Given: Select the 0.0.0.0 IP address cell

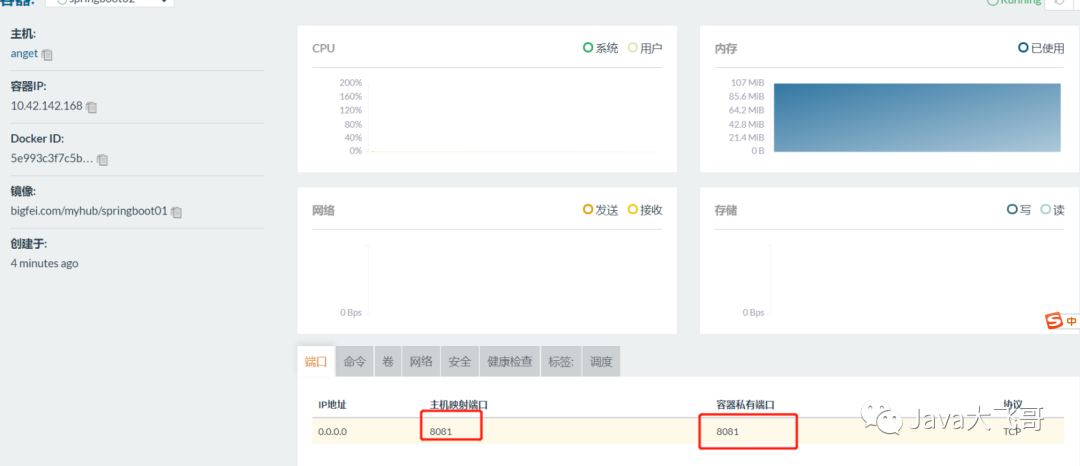Looking at the screenshot, I should [332, 432].
